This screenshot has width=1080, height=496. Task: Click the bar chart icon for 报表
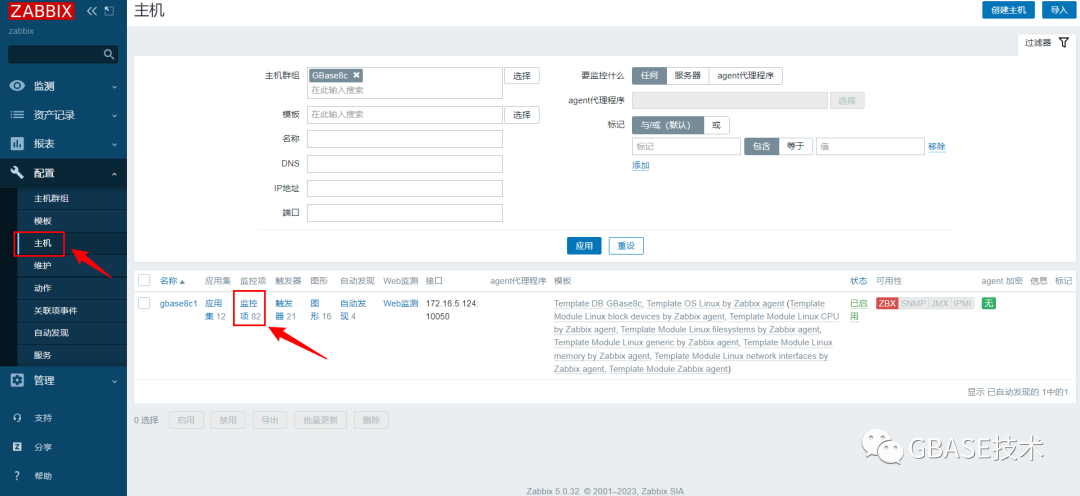coord(17,144)
